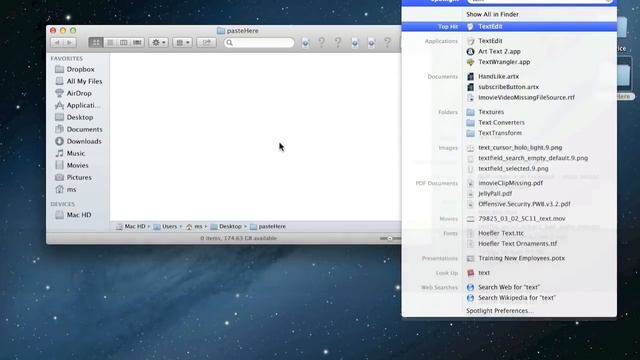Open text_cursor_holo_light.9.png image

pos(520,147)
